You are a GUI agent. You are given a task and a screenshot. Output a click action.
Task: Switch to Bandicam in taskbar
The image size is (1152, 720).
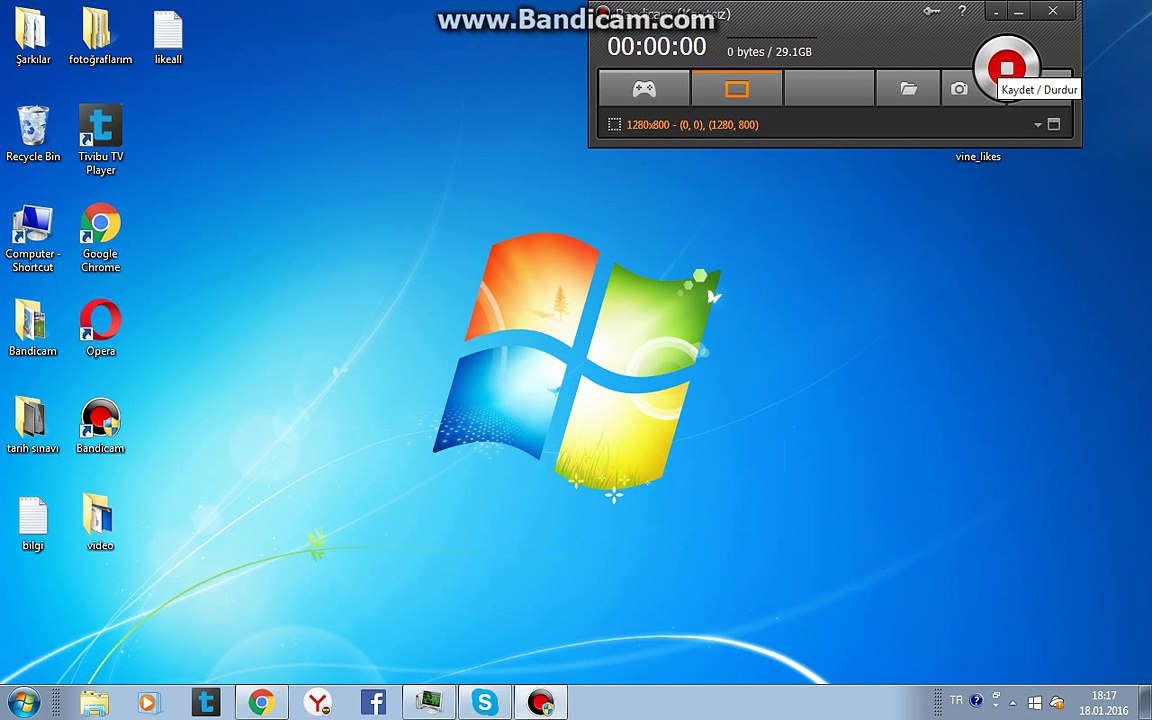pyautogui.click(x=541, y=702)
